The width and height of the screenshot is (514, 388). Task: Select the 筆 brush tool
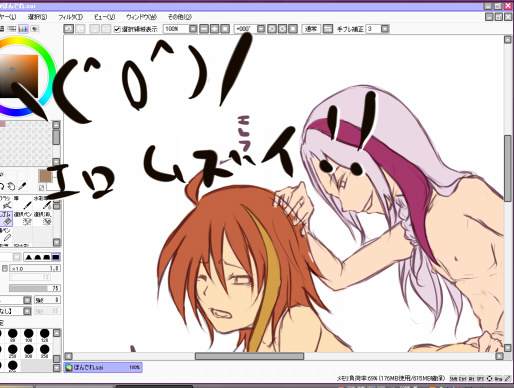pyautogui.click(x=23, y=203)
